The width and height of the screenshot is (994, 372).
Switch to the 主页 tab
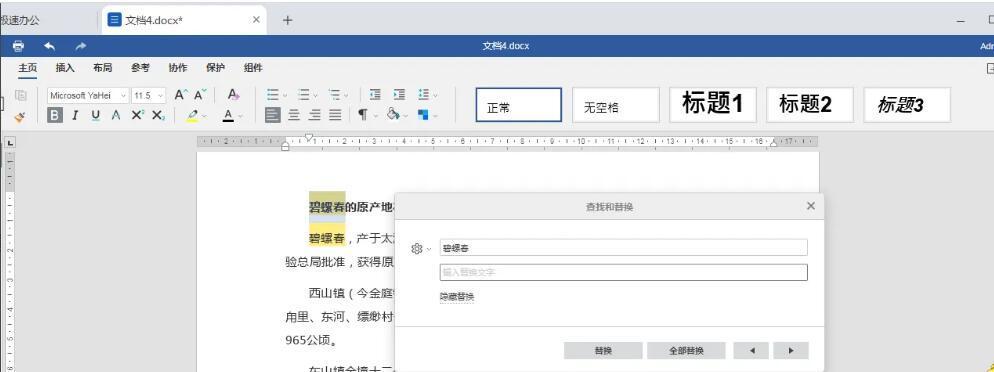[x=27, y=68]
